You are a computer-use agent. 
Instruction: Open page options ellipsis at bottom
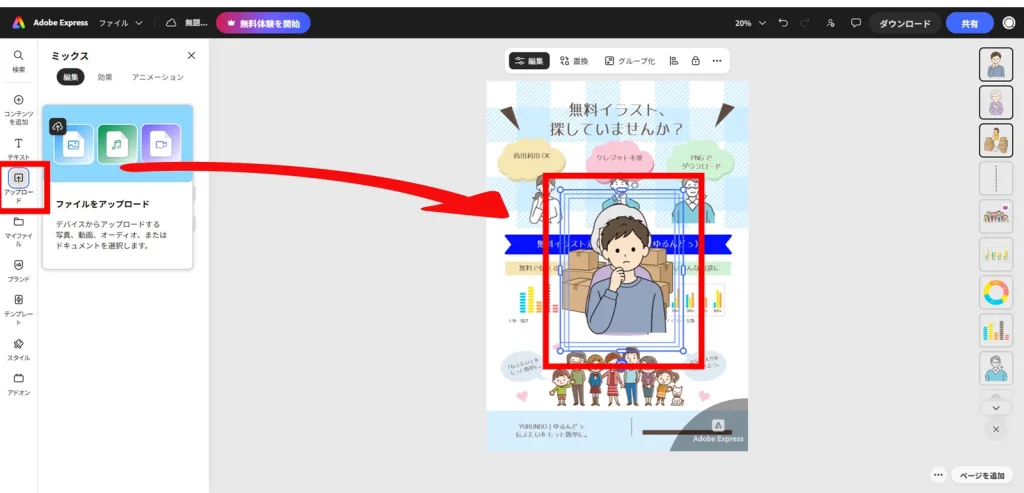pos(938,475)
